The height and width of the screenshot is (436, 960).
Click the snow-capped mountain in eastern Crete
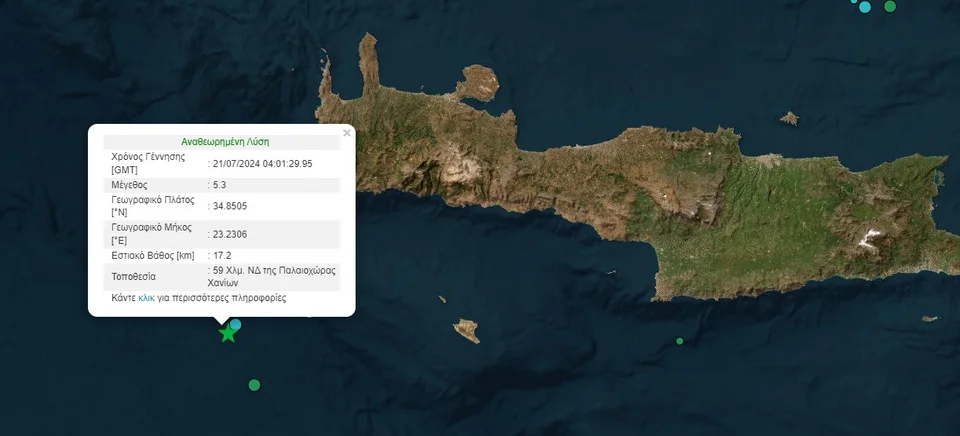[x=872, y=240]
